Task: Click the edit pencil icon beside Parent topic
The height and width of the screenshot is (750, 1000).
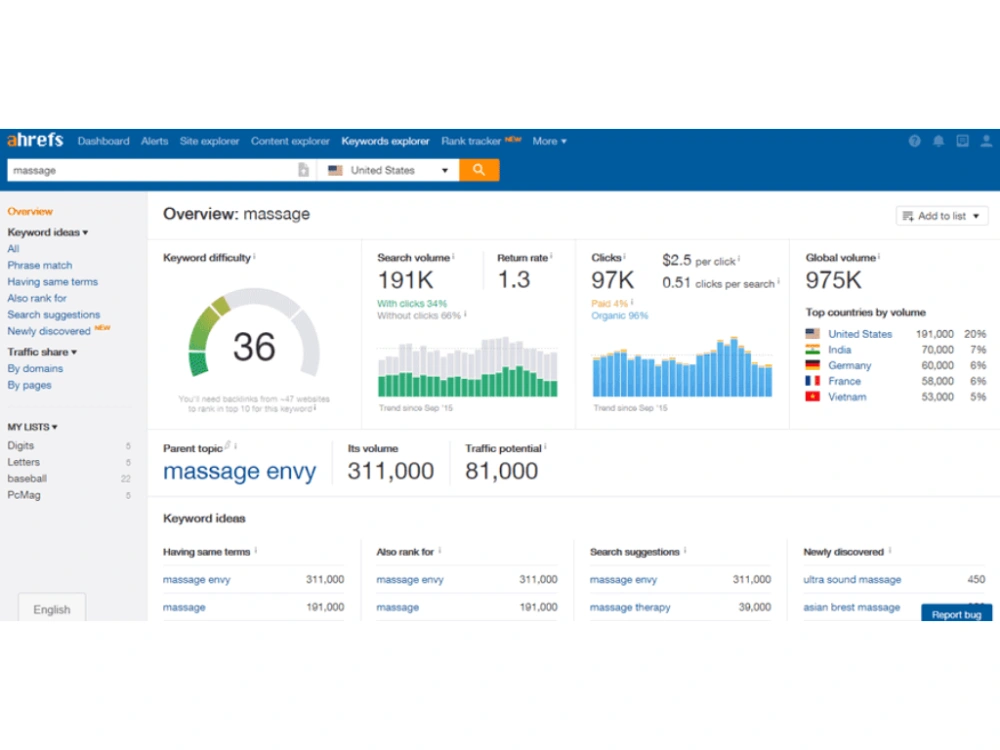Action: click(228, 446)
